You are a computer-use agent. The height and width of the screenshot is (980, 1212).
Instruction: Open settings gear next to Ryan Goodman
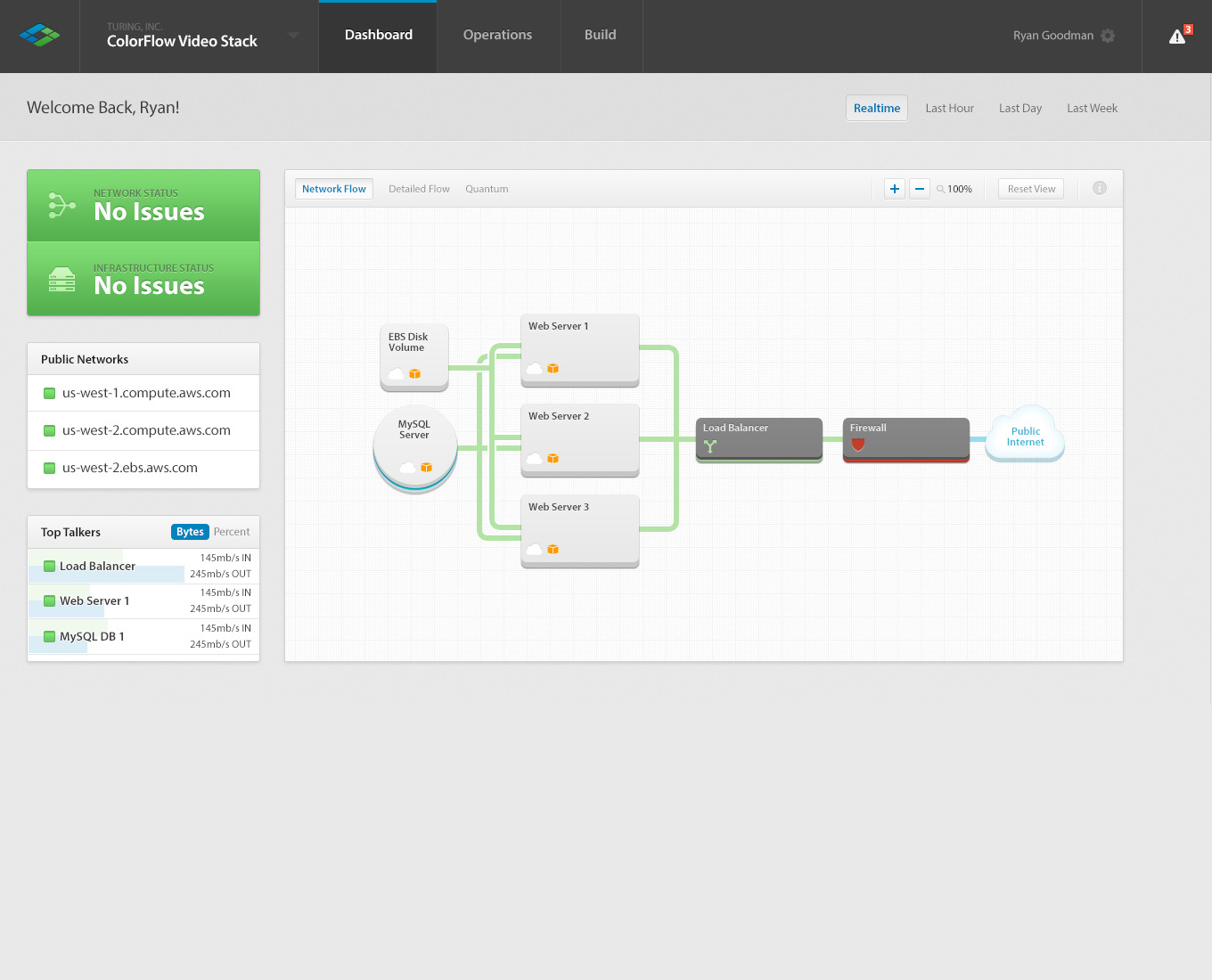(1108, 36)
